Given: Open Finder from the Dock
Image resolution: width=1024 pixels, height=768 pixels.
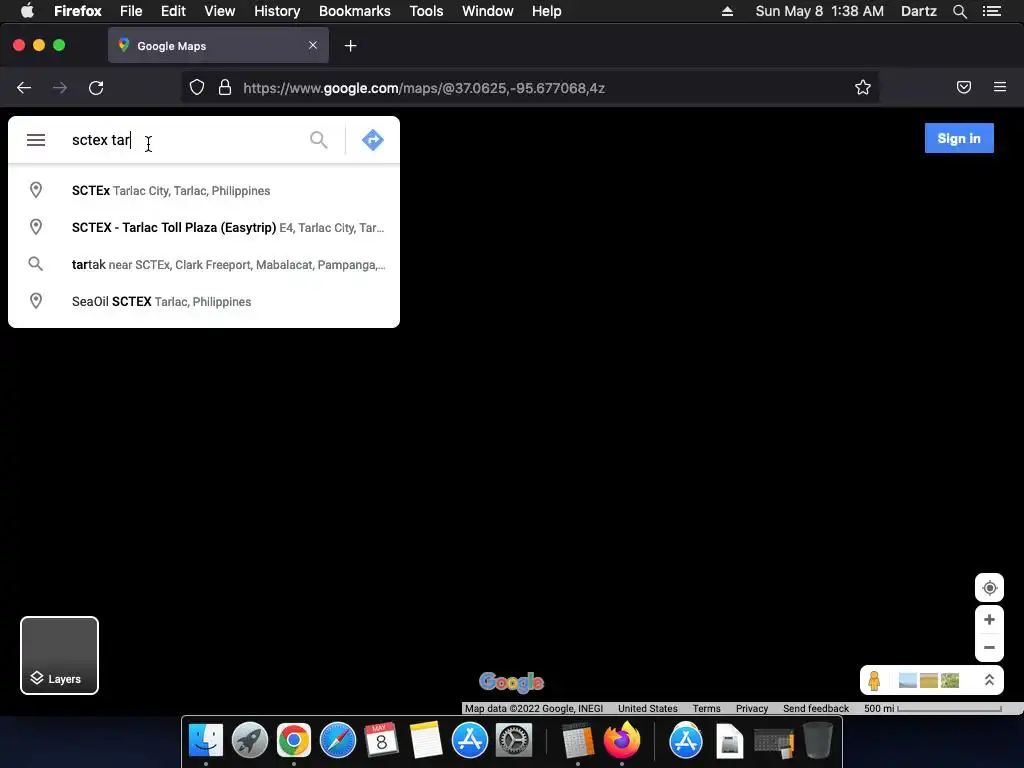Looking at the screenshot, I should 206,741.
